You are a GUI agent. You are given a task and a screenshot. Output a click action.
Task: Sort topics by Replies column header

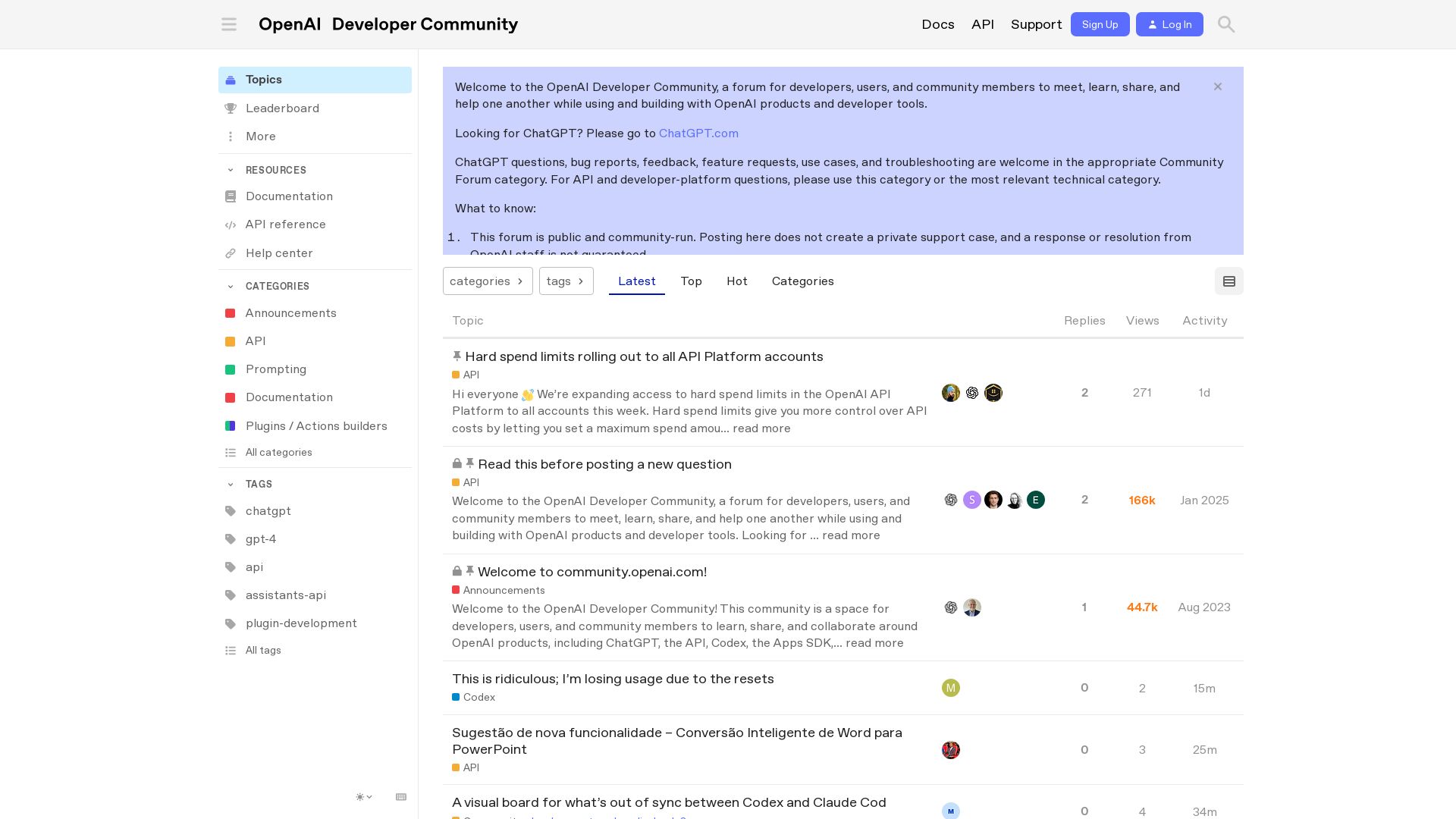point(1084,321)
